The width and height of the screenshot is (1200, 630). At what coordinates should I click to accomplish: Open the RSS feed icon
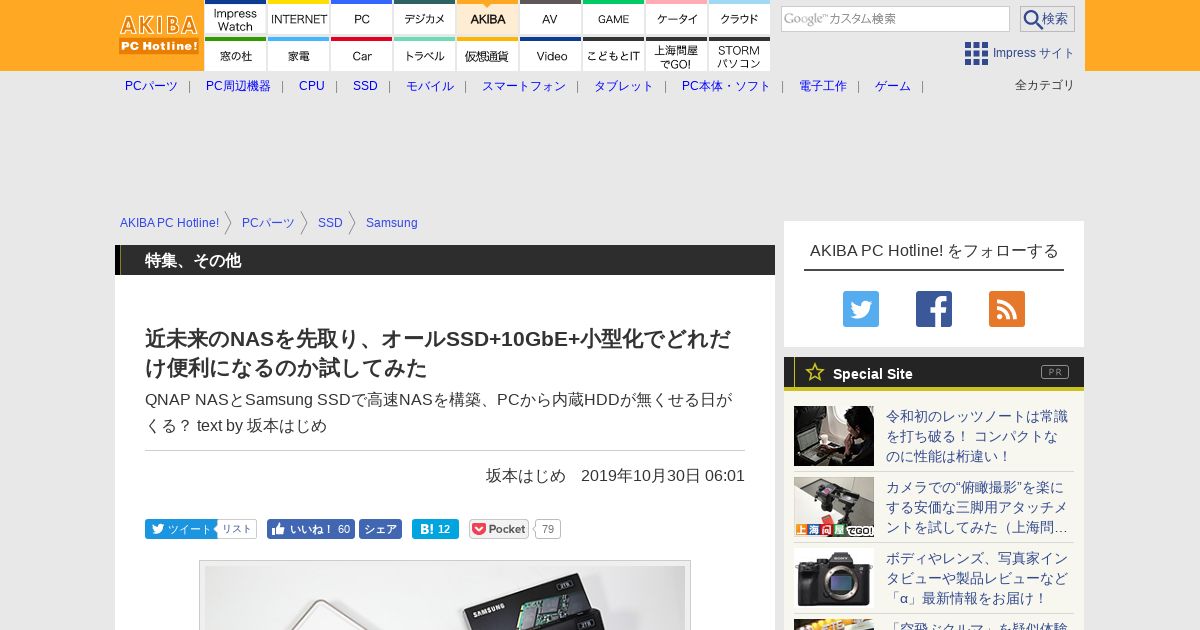[x=1007, y=309]
